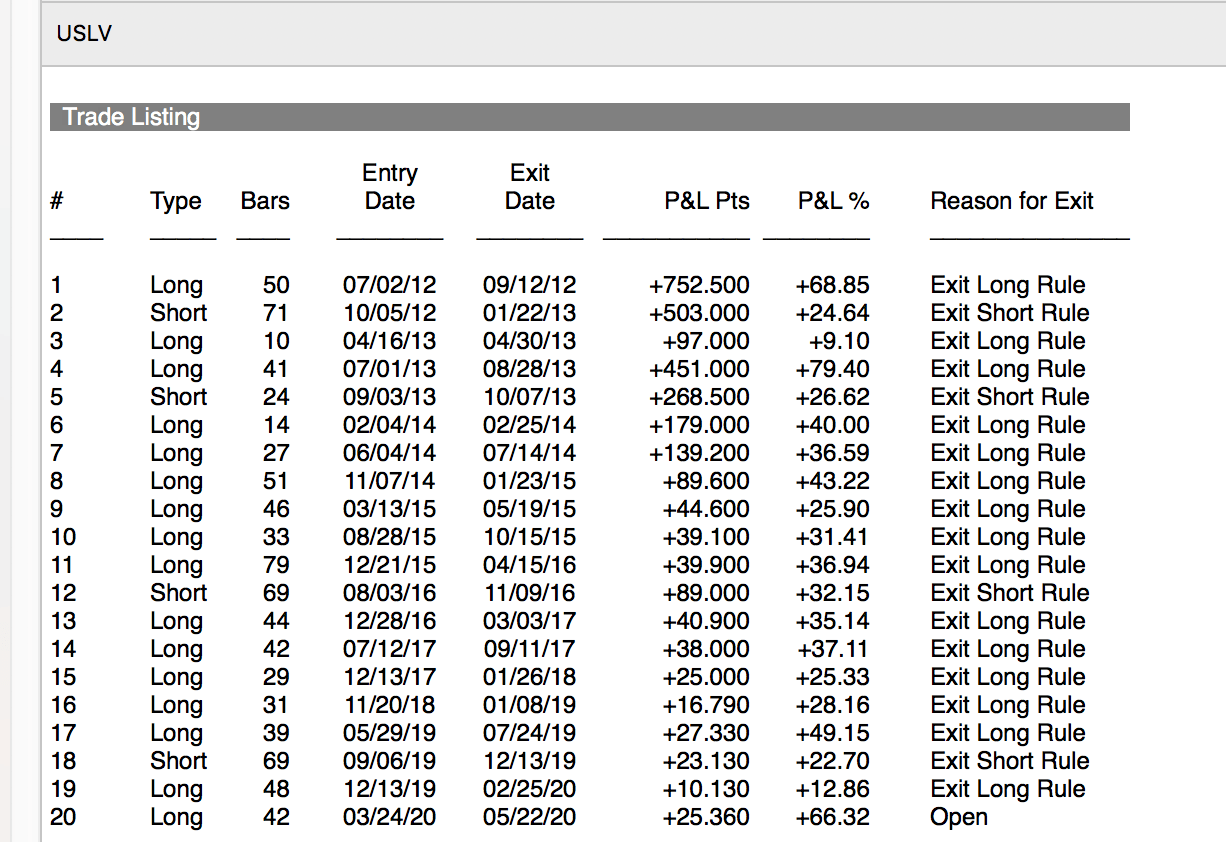Select percentage +37.11

[x=832, y=649]
